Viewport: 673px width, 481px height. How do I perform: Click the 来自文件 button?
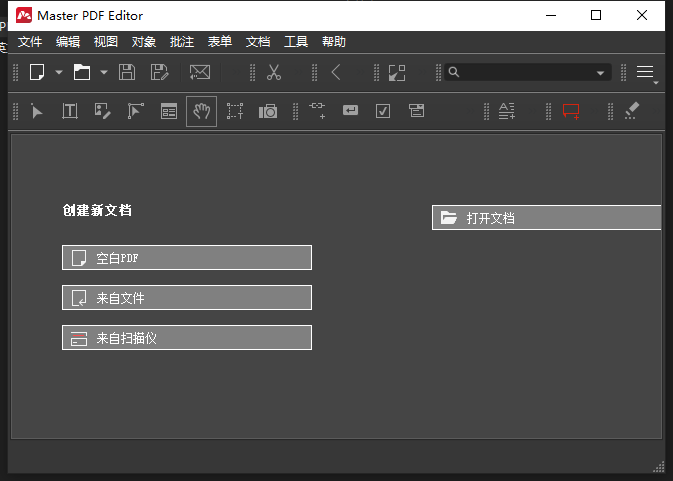point(187,298)
